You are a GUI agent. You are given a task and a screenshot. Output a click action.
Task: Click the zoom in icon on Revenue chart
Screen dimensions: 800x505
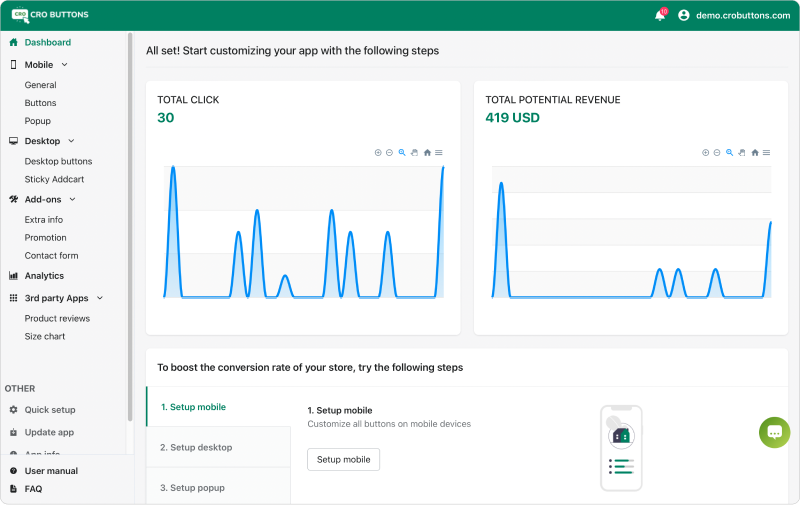click(706, 153)
